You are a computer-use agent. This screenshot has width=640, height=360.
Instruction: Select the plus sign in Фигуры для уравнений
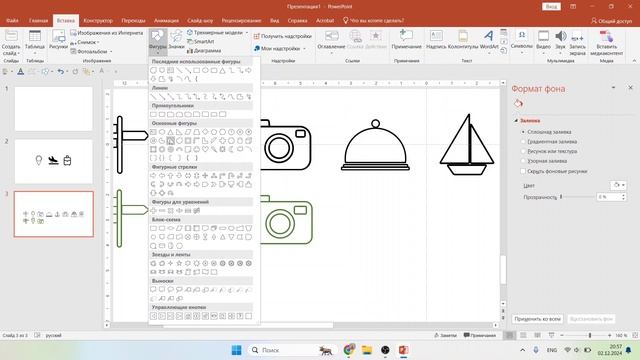coord(153,211)
